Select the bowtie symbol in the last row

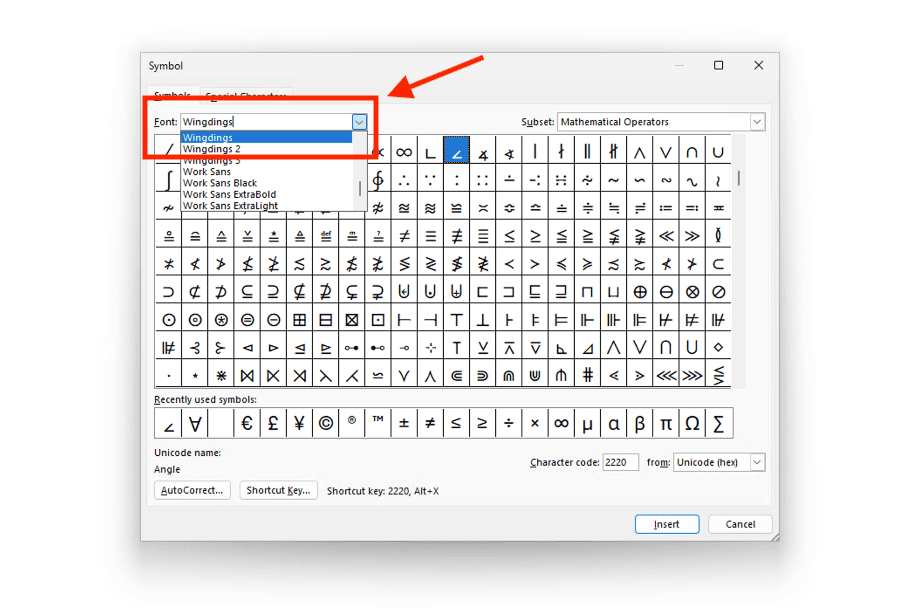(247, 376)
